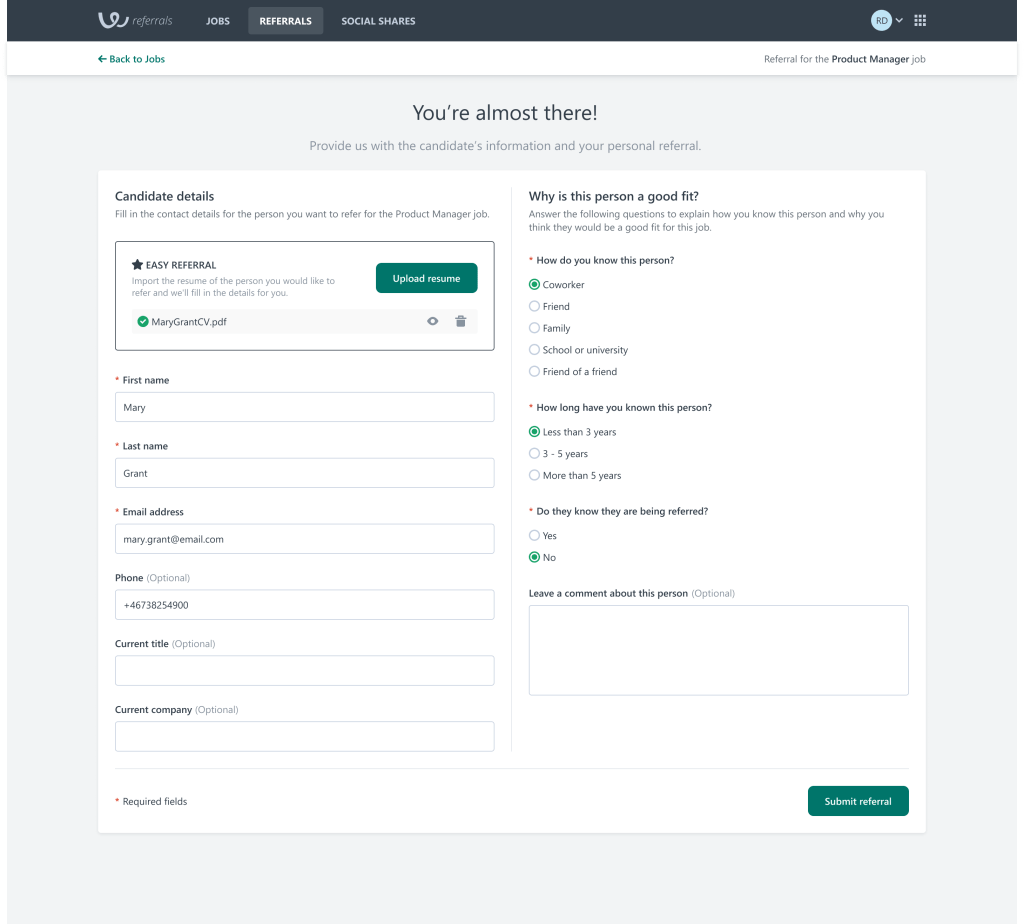The height and width of the screenshot is (924, 1024).
Task: Pick School or university option
Action: click(x=534, y=350)
